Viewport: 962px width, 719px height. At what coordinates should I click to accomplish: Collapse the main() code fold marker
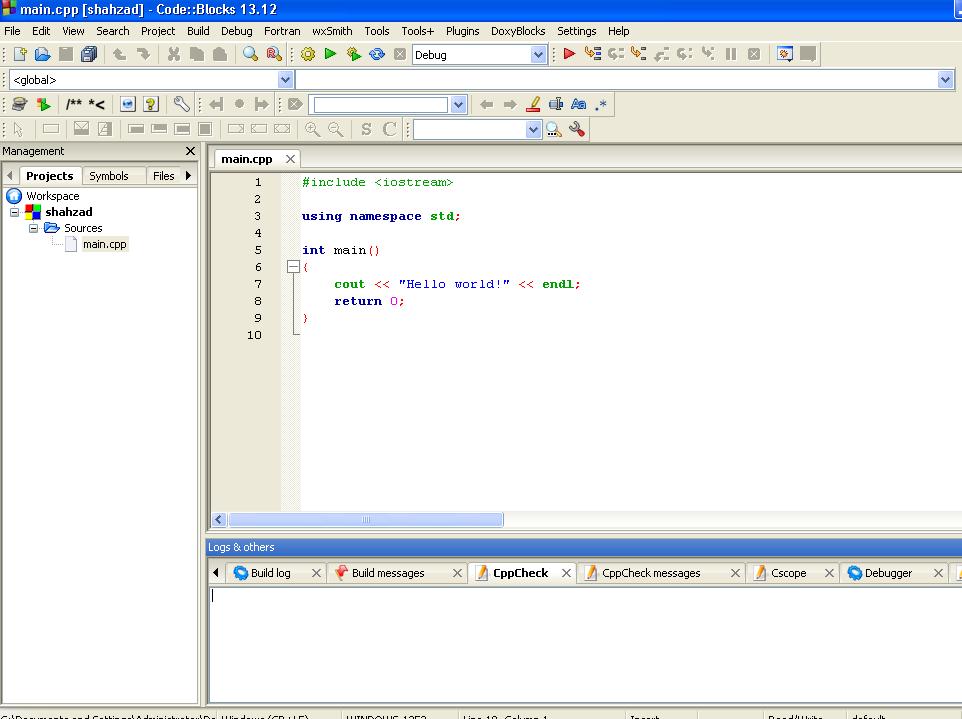tap(293, 267)
